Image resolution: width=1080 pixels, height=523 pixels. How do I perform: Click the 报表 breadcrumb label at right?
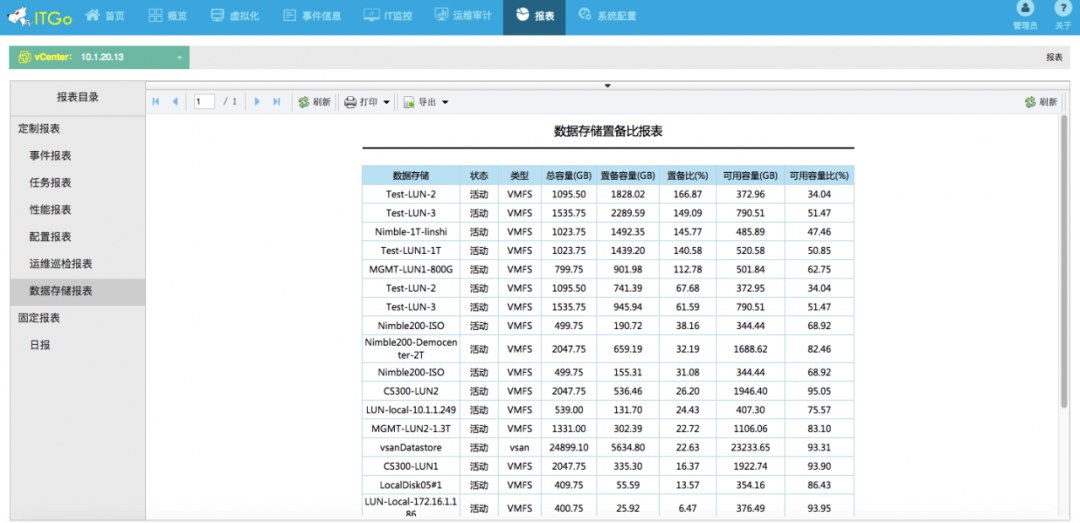point(1055,57)
